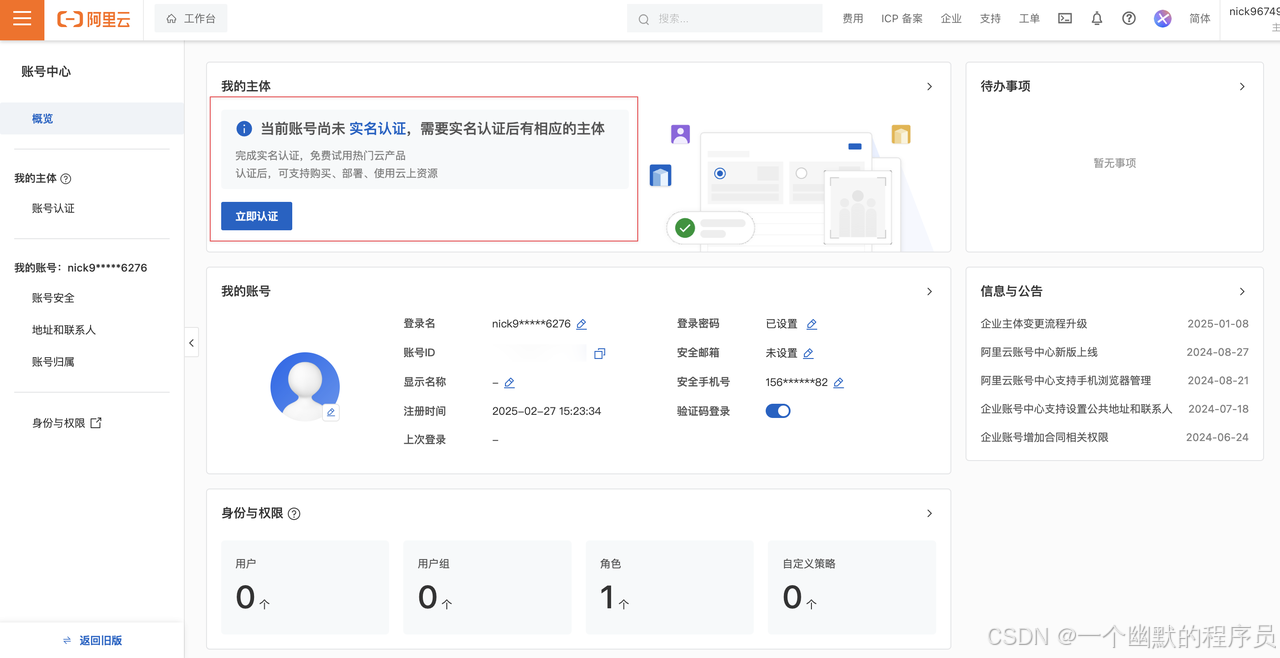Open the 工单 menu item

pos(1029,19)
